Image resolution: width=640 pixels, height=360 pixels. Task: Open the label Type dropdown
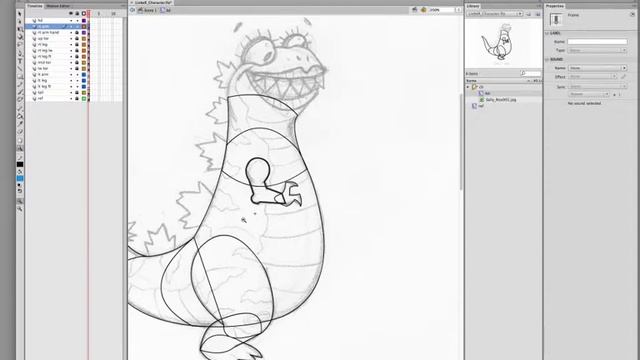(597, 50)
